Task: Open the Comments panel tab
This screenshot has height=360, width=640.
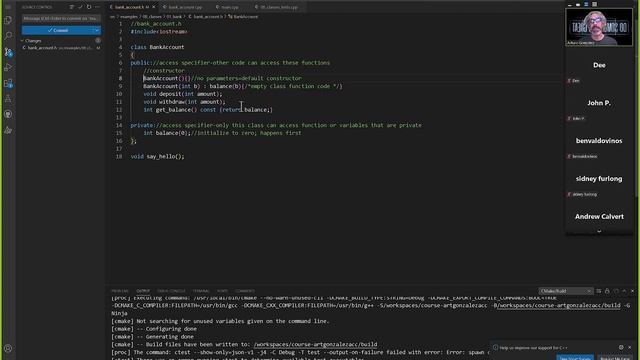Action: (245, 291)
